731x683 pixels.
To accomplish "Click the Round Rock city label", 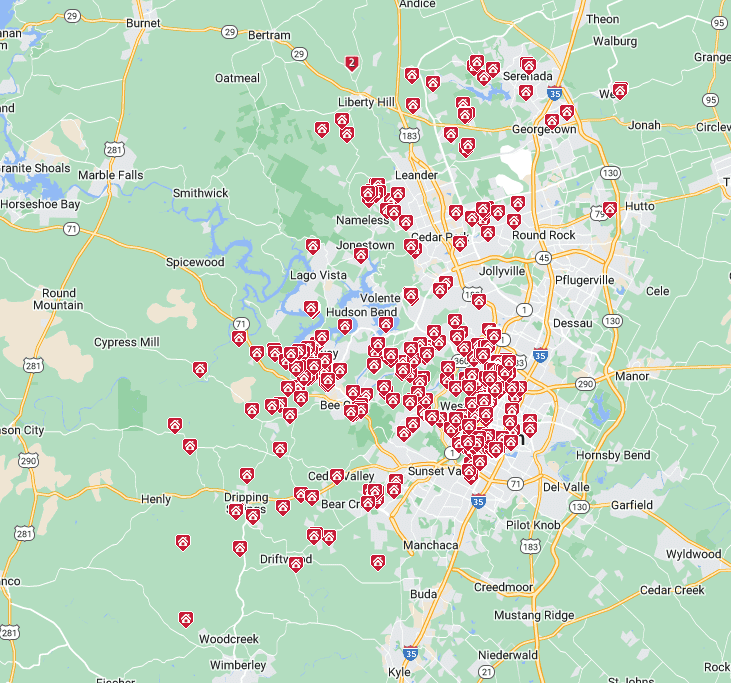I will click(543, 235).
